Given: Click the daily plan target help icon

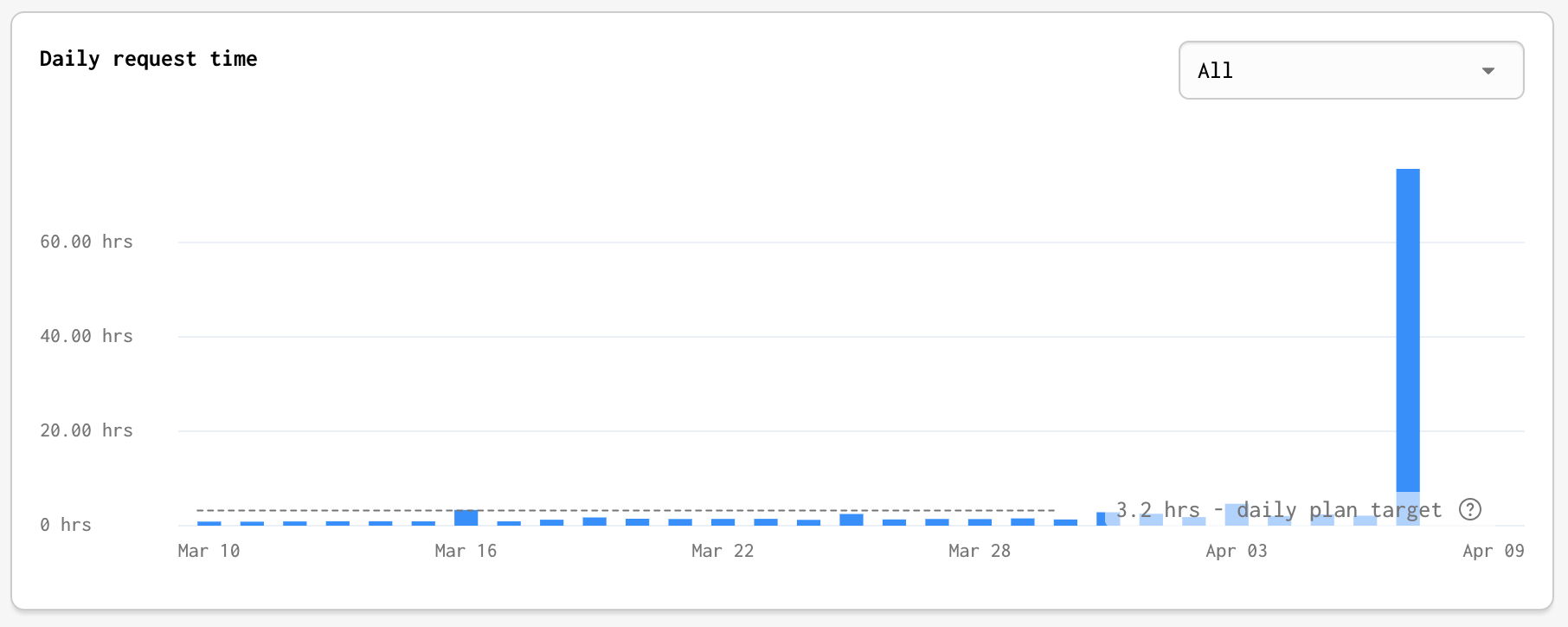Looking at the screenshot, I should (x=1469, y=509).
